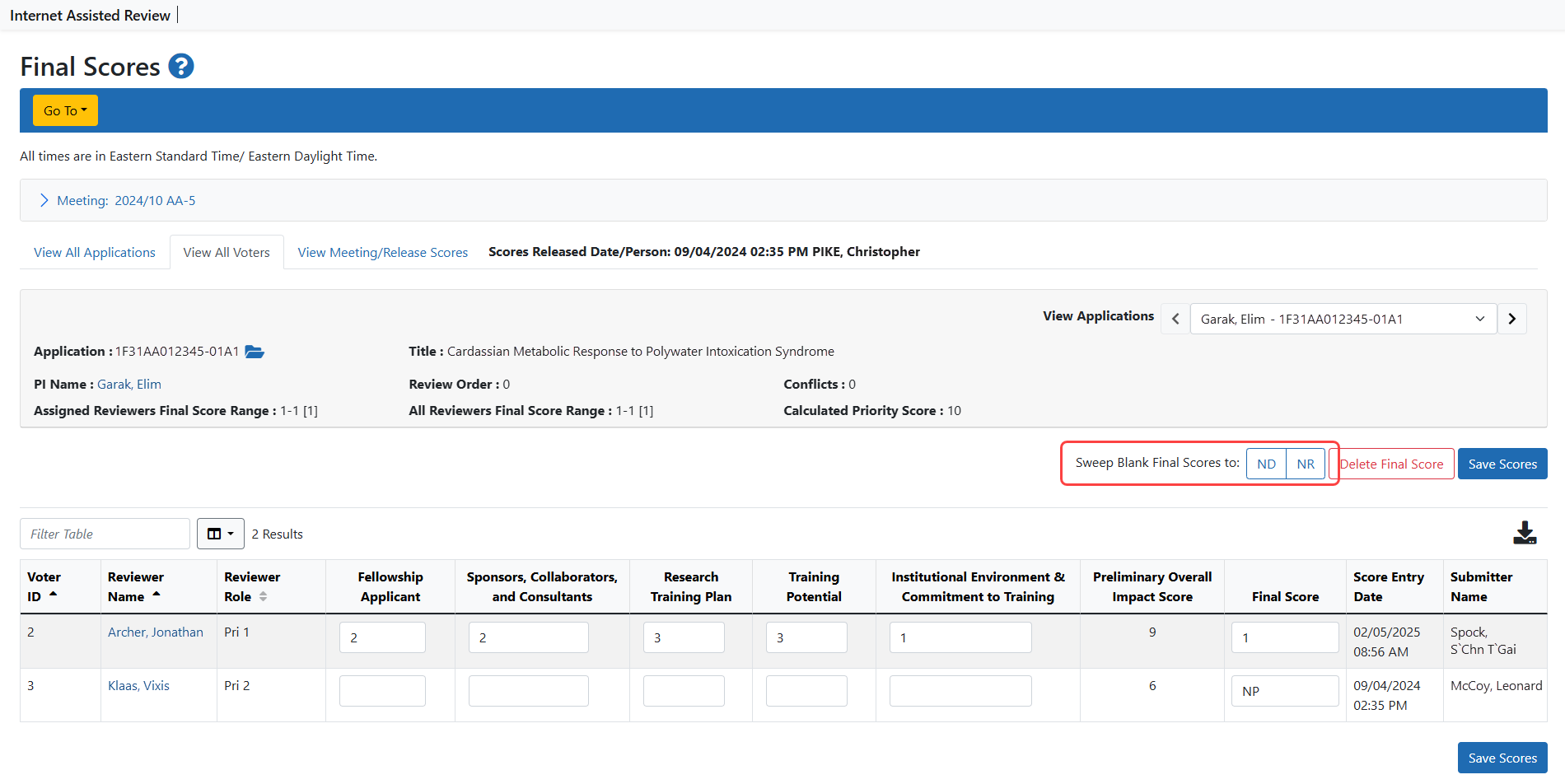
Task: Sort by Reviewer Role column arrows
Action: pos(264,596)
